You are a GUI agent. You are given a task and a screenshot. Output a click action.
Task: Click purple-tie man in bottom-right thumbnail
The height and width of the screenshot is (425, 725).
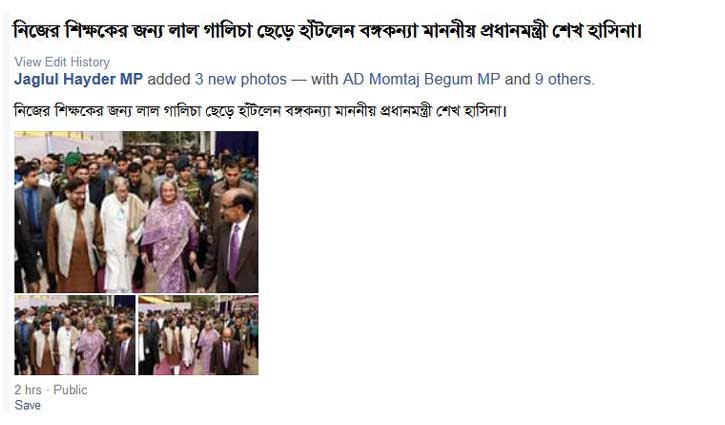(x=226, y=351)
